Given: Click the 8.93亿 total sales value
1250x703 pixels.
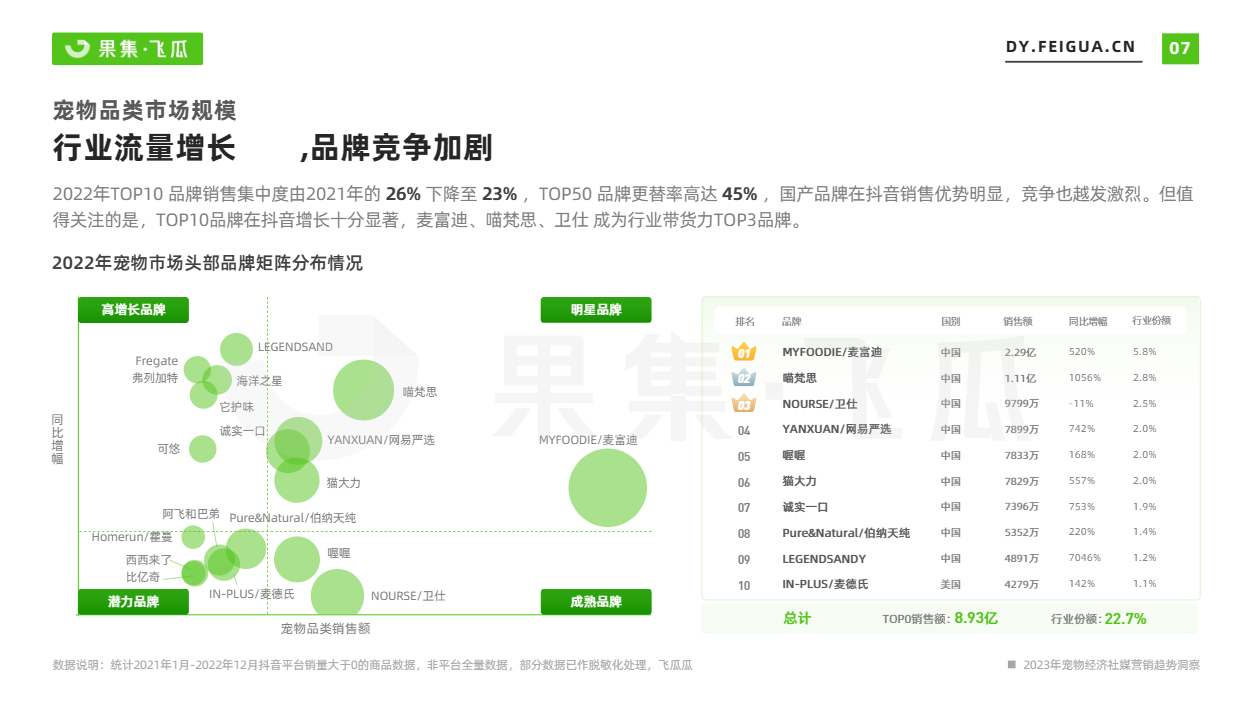Looking at the screenshot, I should 976,618.
